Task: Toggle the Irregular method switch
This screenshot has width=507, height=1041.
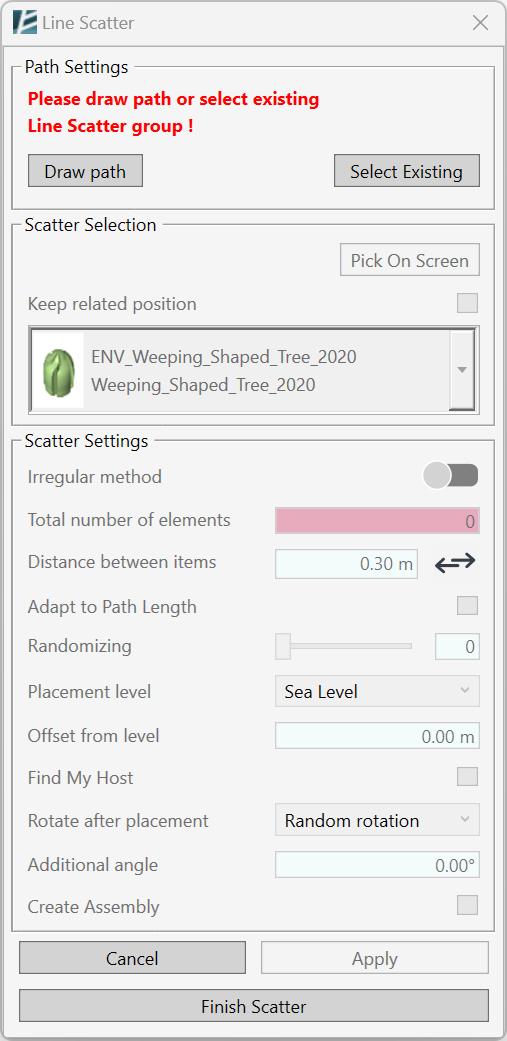Action: (451, 476)
